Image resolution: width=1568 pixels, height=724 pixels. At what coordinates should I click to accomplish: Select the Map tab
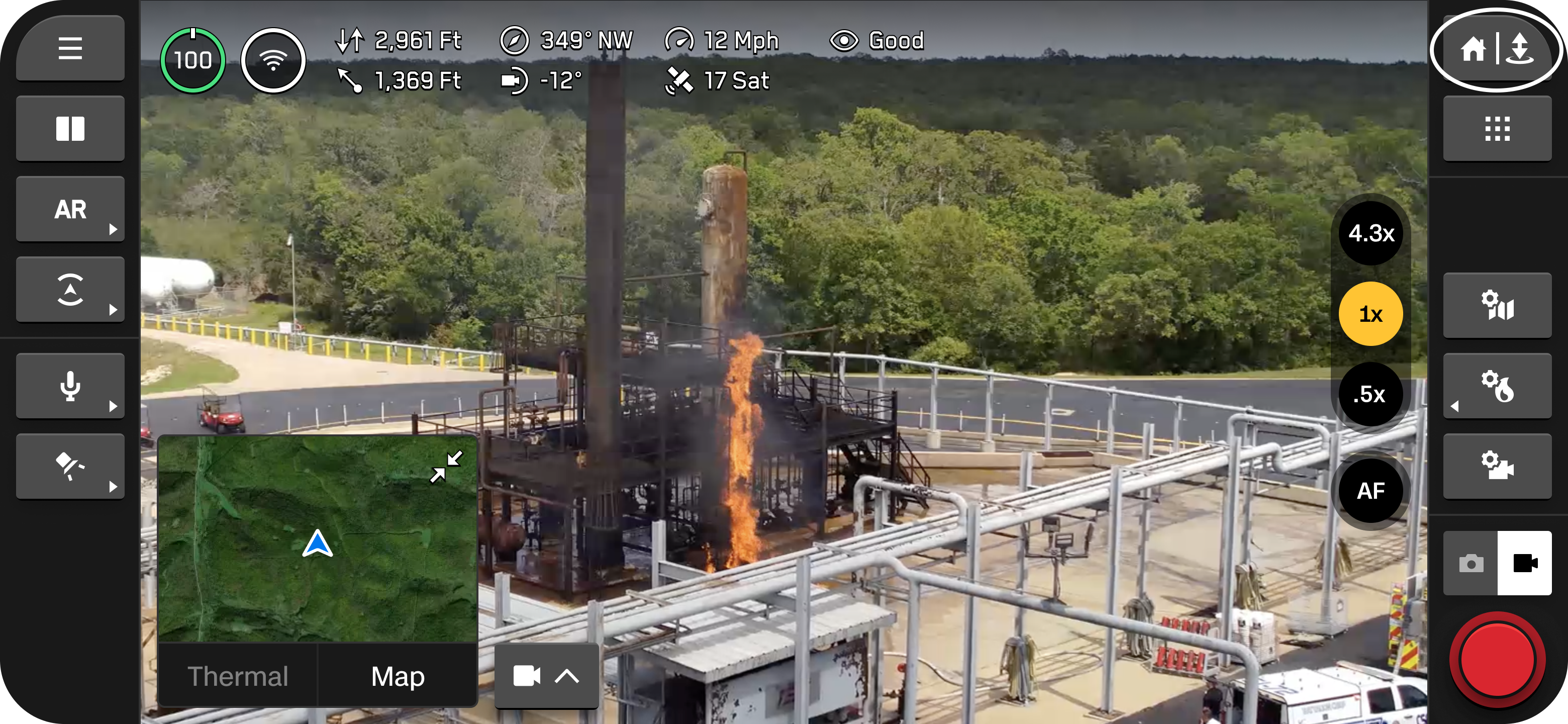(x=398, y=676)
